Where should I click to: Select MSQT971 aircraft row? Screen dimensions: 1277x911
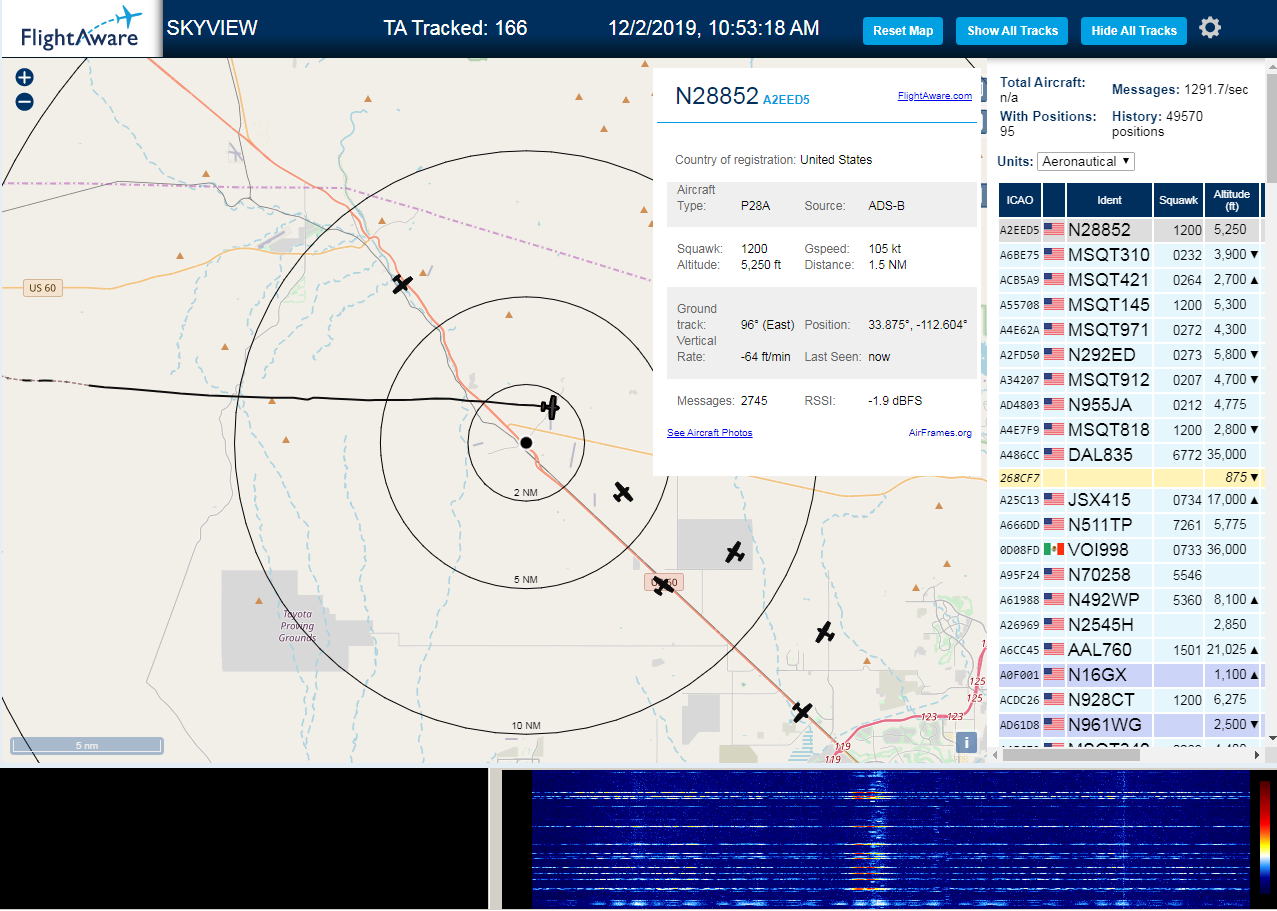pos(1130,329)
